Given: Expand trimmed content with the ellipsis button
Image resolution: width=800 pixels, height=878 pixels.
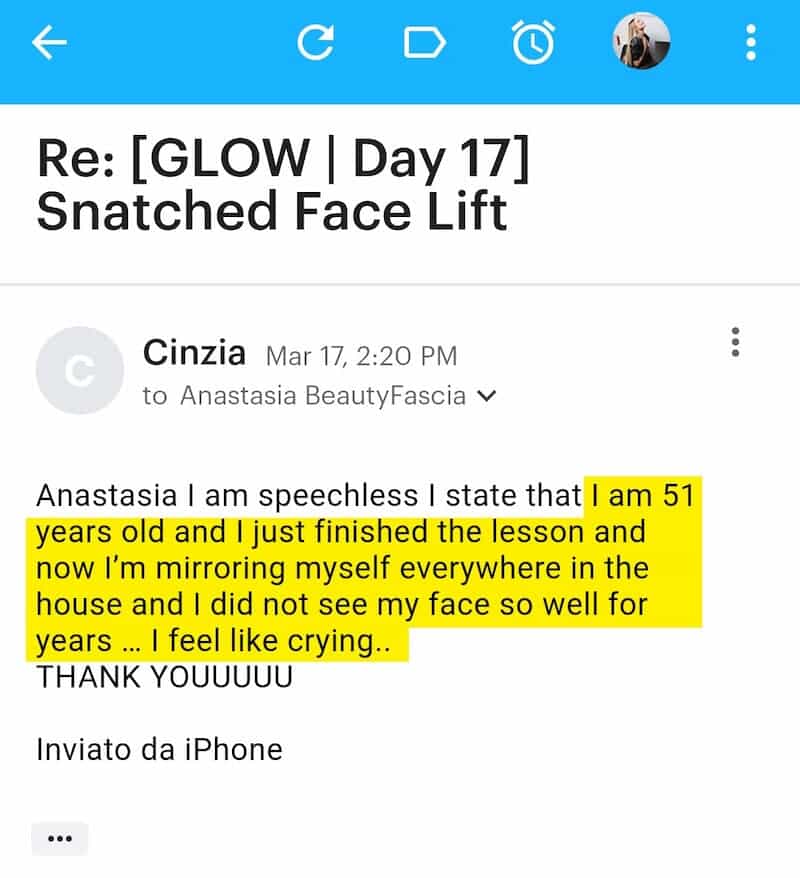Looking at the screenshot, I should tap(60, 839).
